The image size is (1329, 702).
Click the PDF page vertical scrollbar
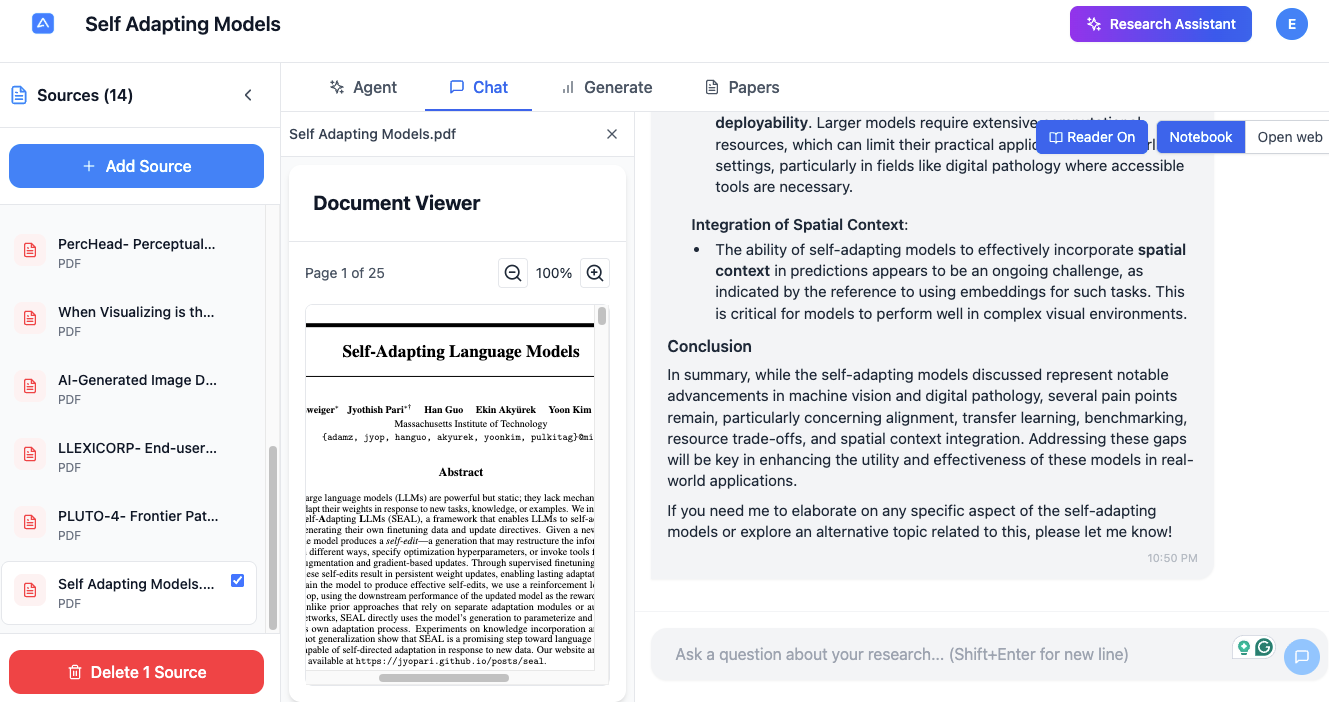pyautogui.click(x=602, y=316)
